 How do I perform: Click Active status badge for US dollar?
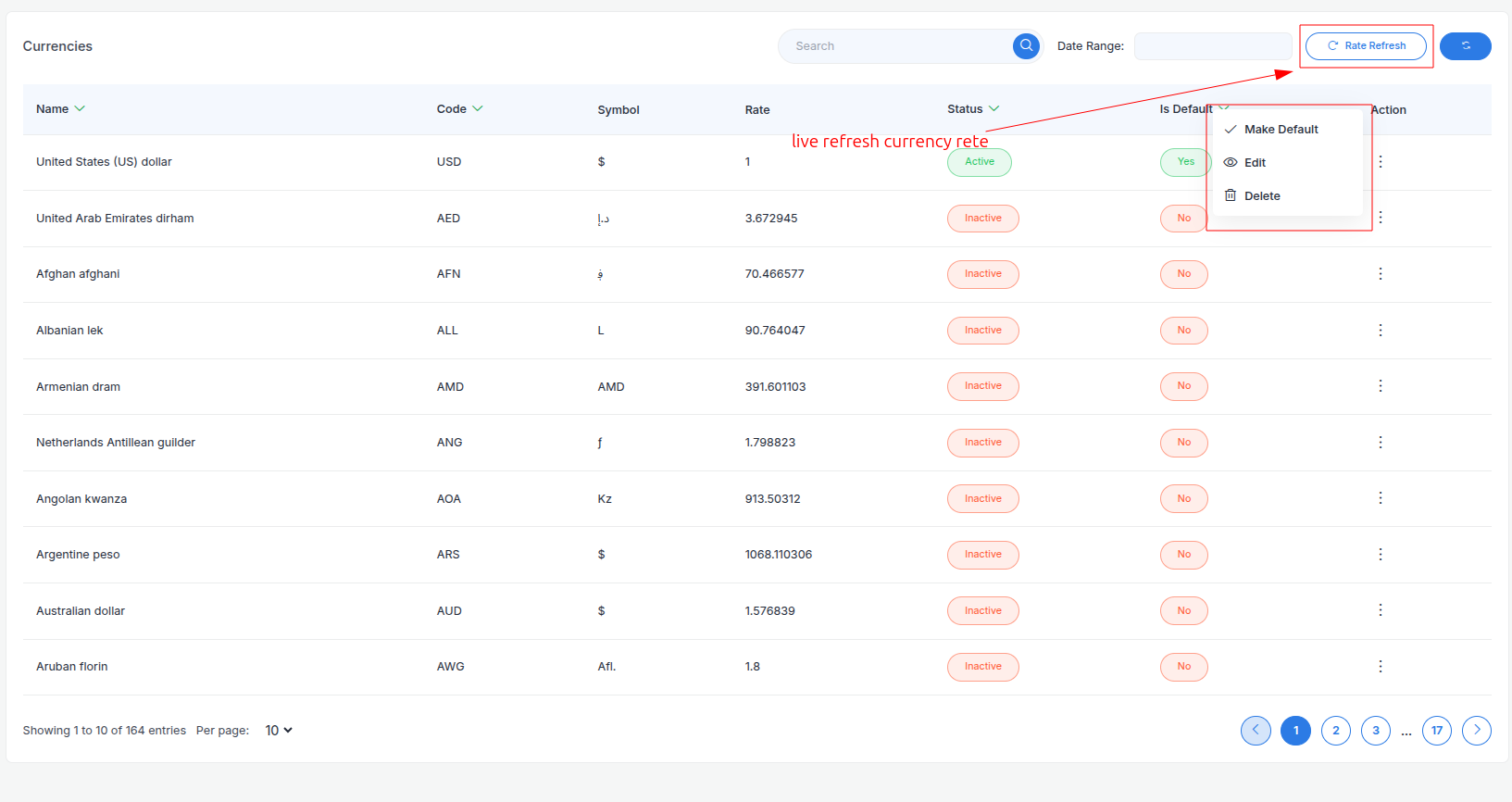[x=980, y=162]
